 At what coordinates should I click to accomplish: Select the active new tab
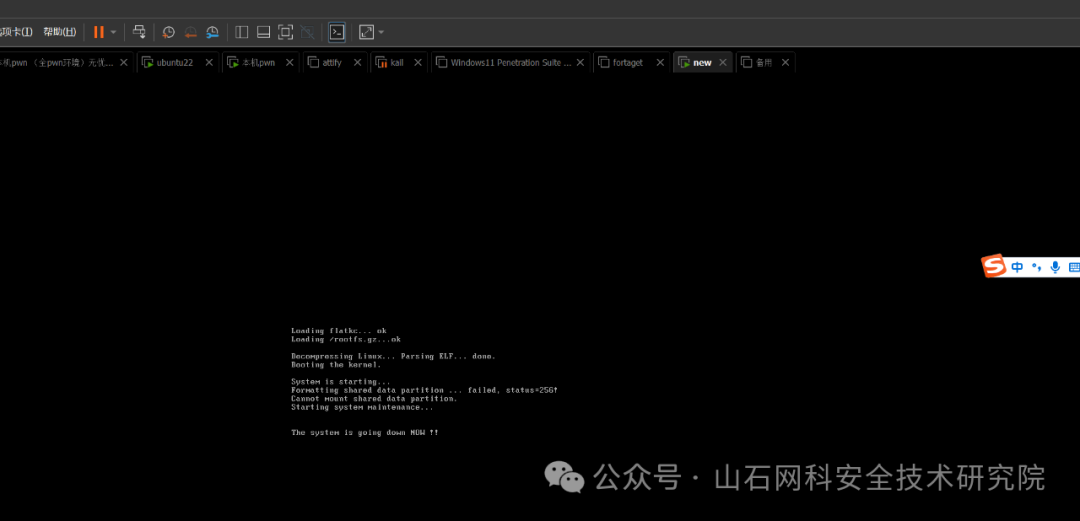tap(702, 63)
